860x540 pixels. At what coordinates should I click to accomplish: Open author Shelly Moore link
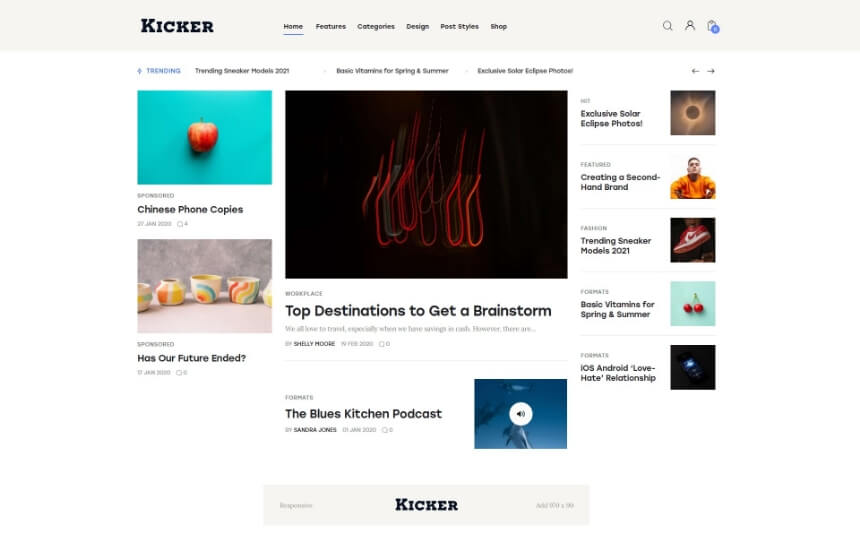tap(314, 344)
